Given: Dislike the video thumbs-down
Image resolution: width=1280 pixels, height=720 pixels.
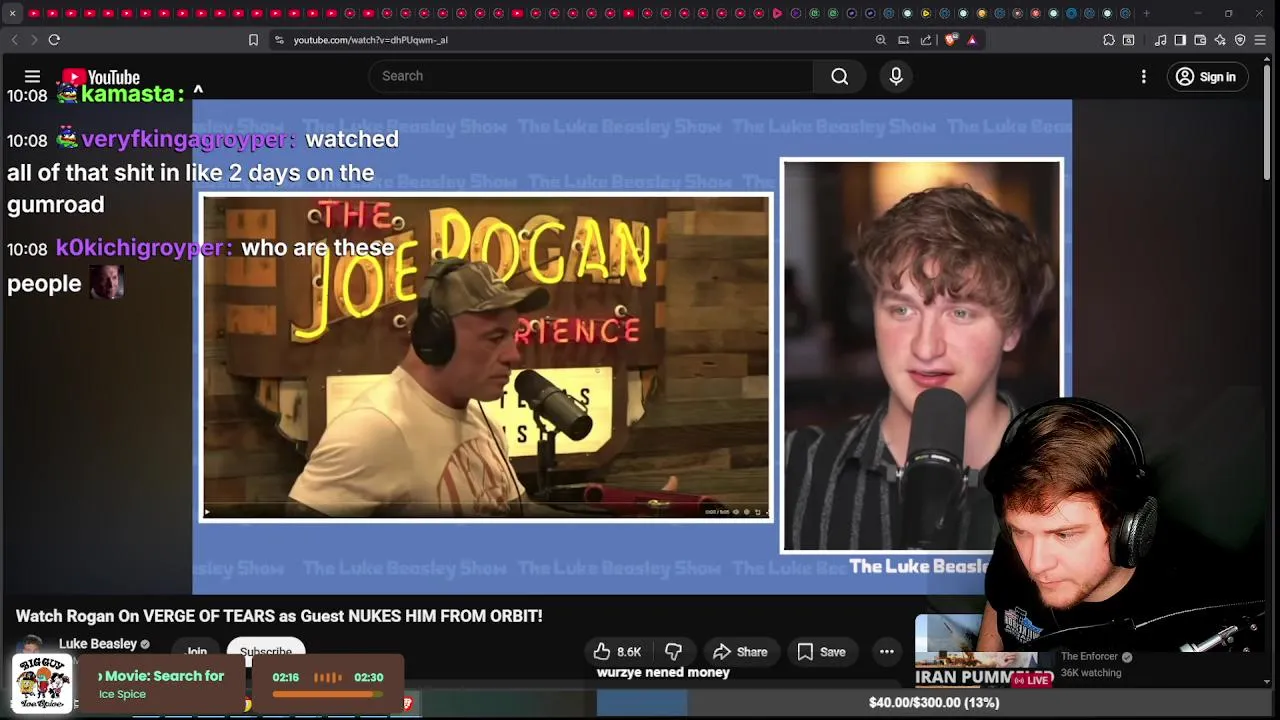Looking at the screenshot, I should tap(674, 652).
